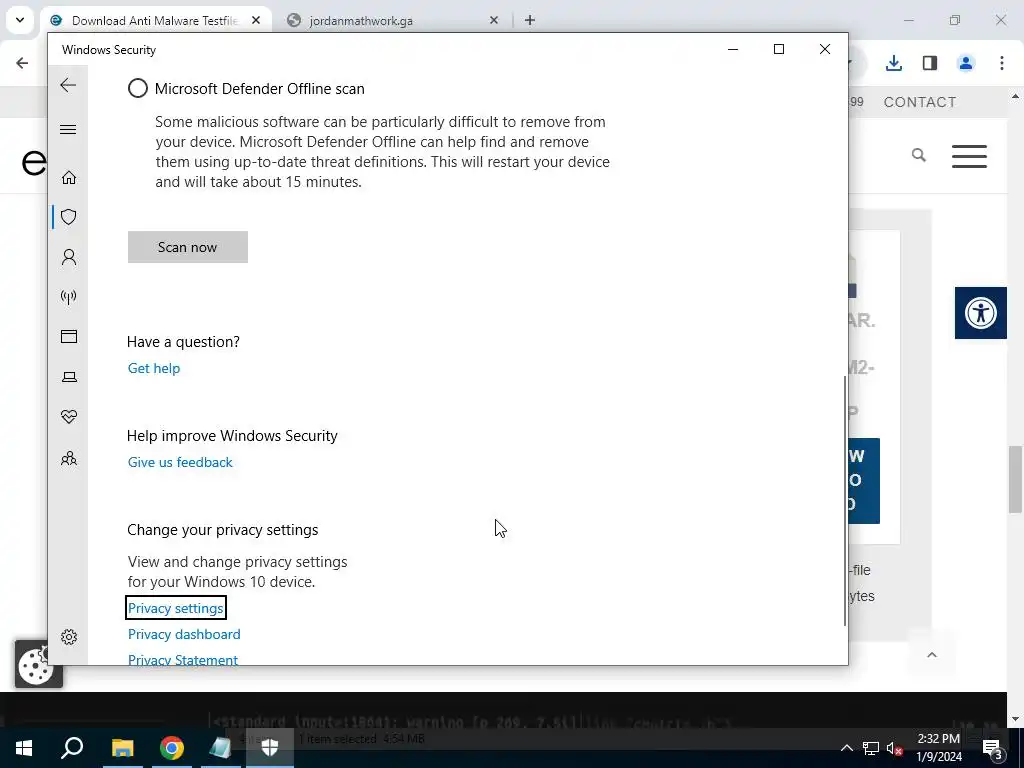Screen dimensions: 1024x768
Task: Open Chrome profile avatar
Action: (966, 63)
